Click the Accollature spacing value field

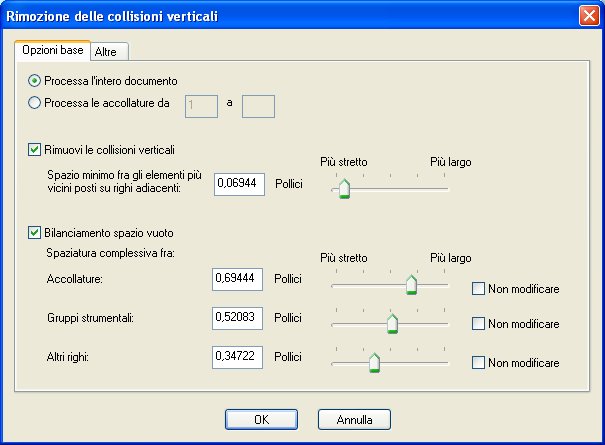pos(237,280)
